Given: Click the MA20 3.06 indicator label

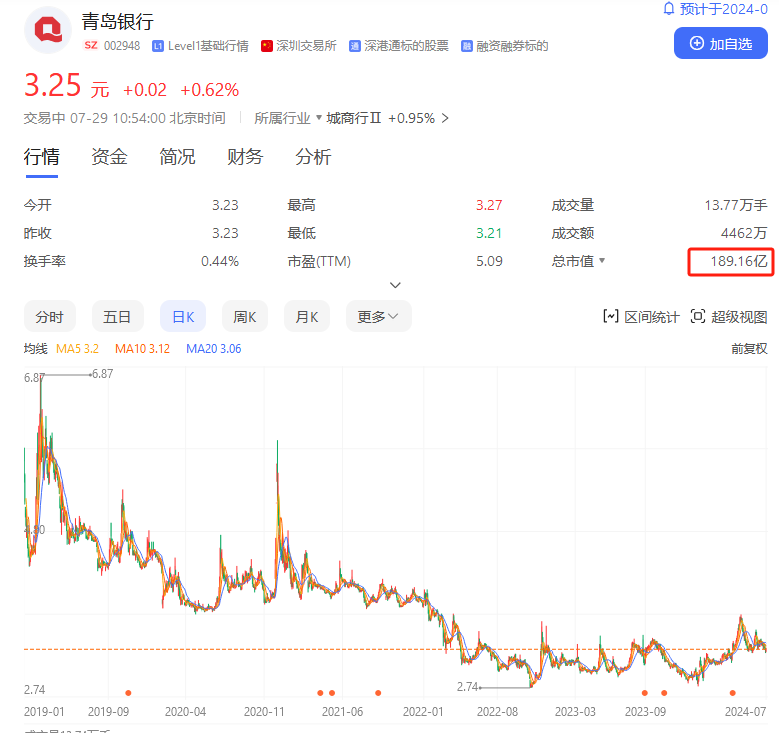Looking at the screenshot, I should point(214,349).
